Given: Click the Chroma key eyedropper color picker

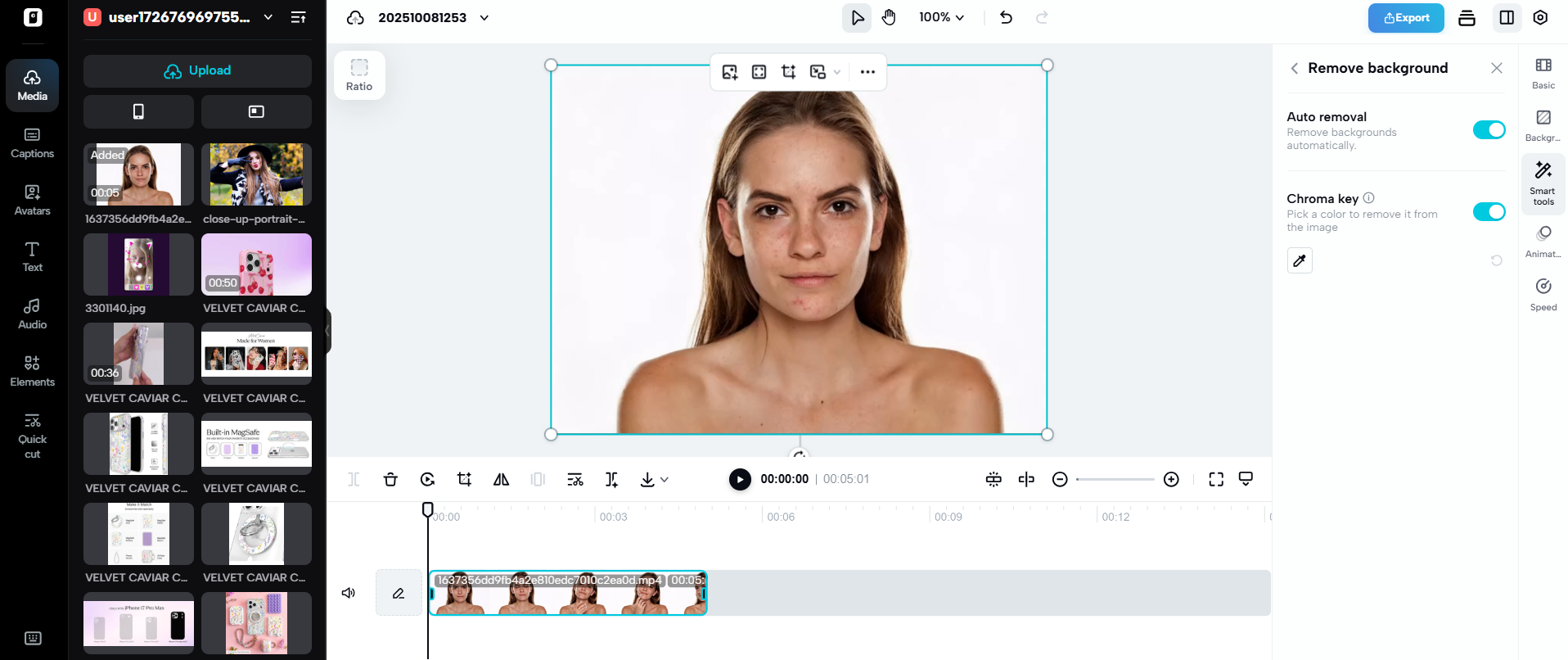Looking at the screenshot, I should click(1300, 260).
